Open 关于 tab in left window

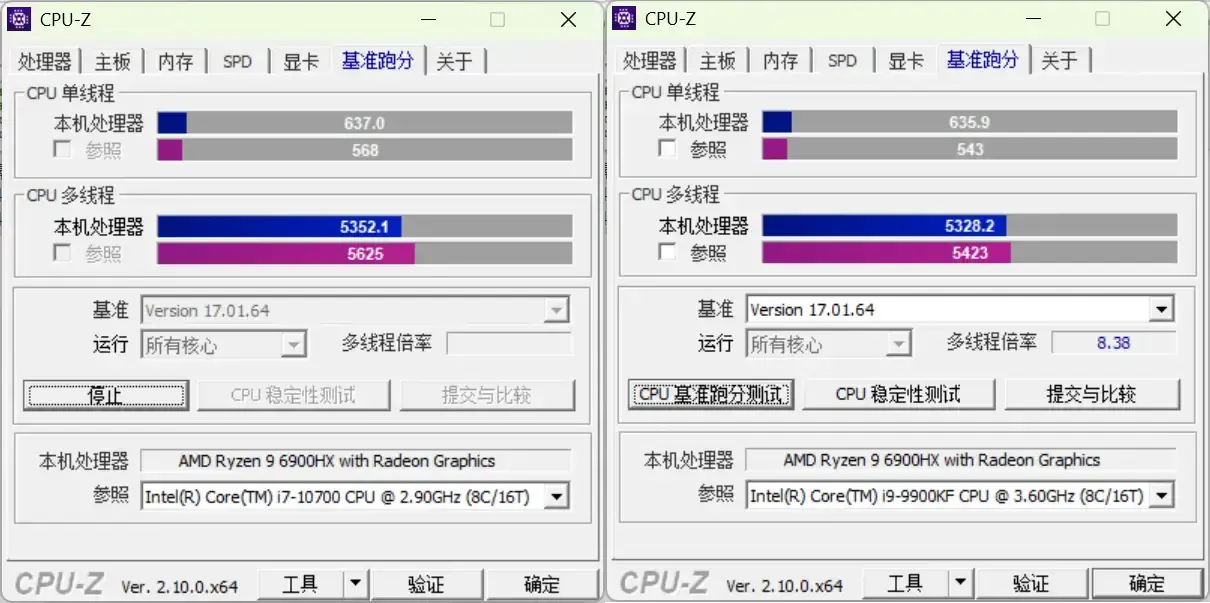coord(455,62)
